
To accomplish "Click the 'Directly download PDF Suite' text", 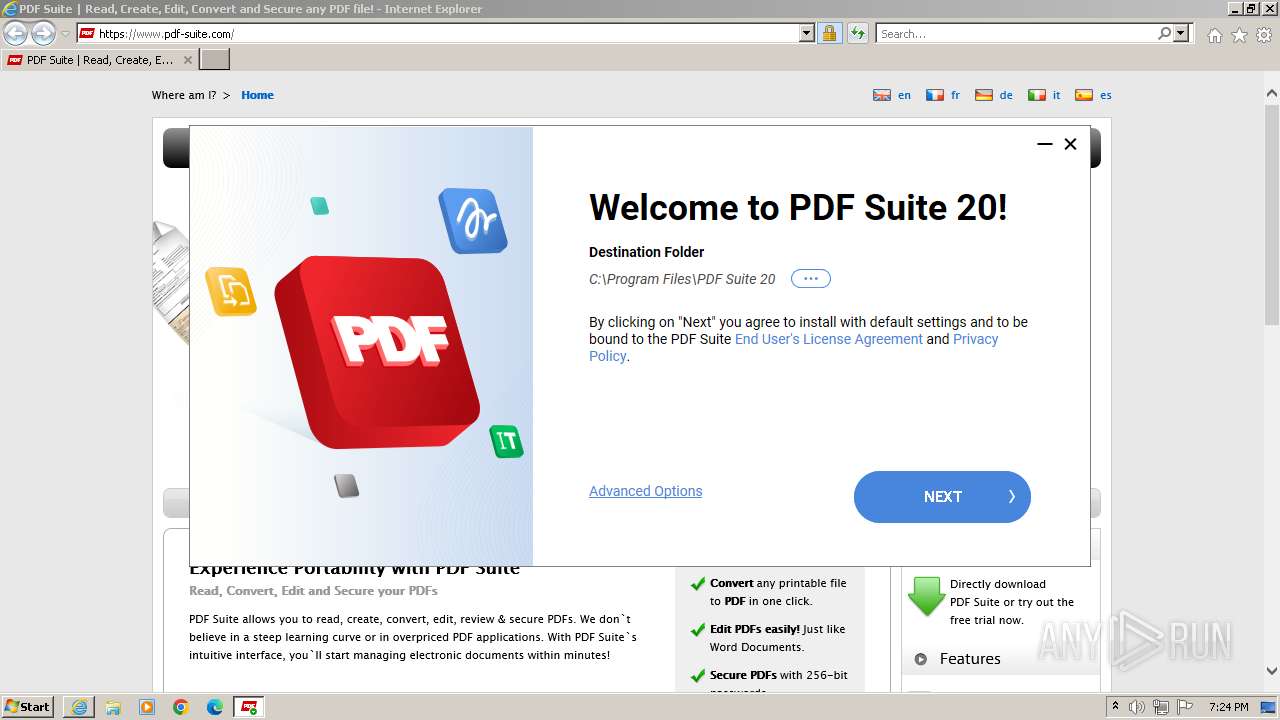I will [x=1012, y=593].
